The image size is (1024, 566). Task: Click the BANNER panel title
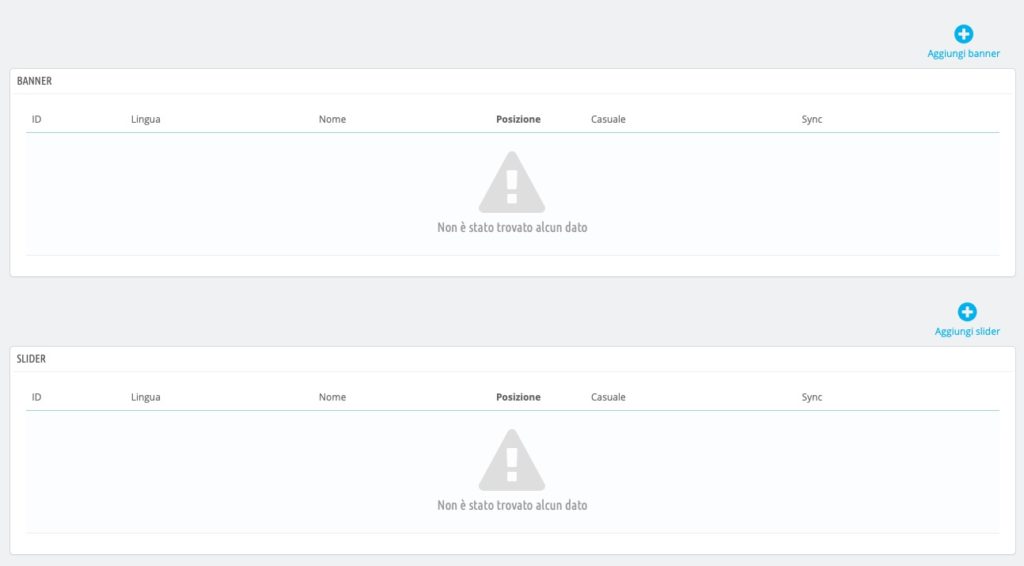pos(34,81)
